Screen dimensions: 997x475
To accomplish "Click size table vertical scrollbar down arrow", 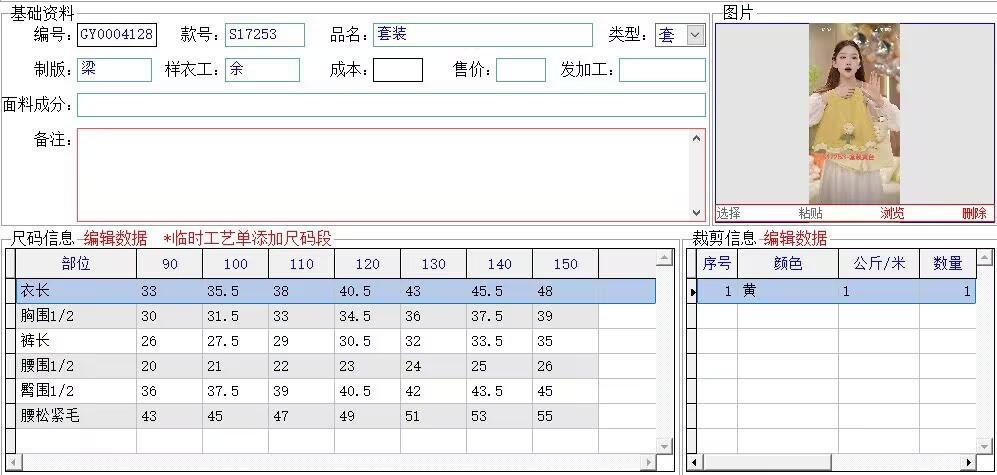I will 664,446.
